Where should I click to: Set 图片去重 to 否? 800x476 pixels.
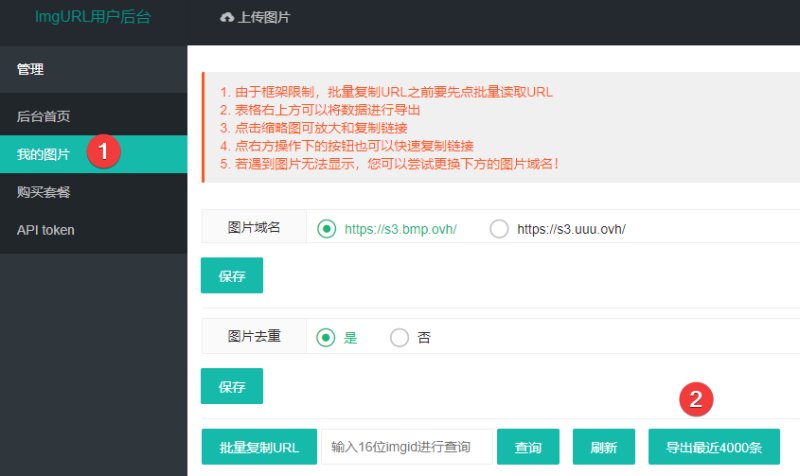click(399, 337)
